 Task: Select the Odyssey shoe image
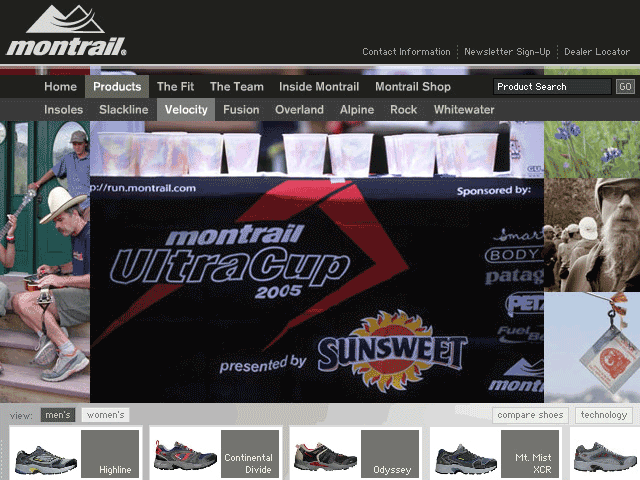325,457
